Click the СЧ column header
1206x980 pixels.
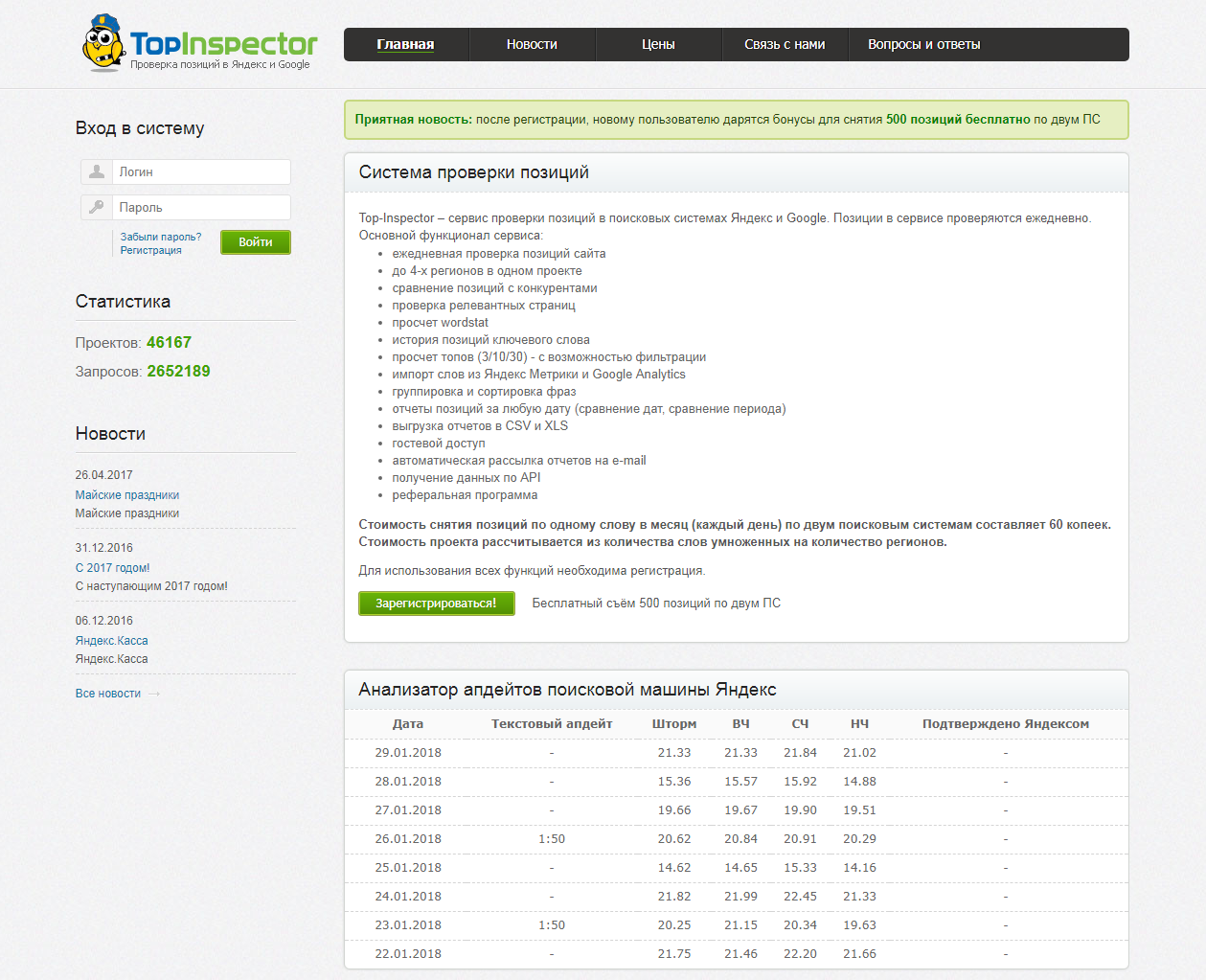coord(800,724)
